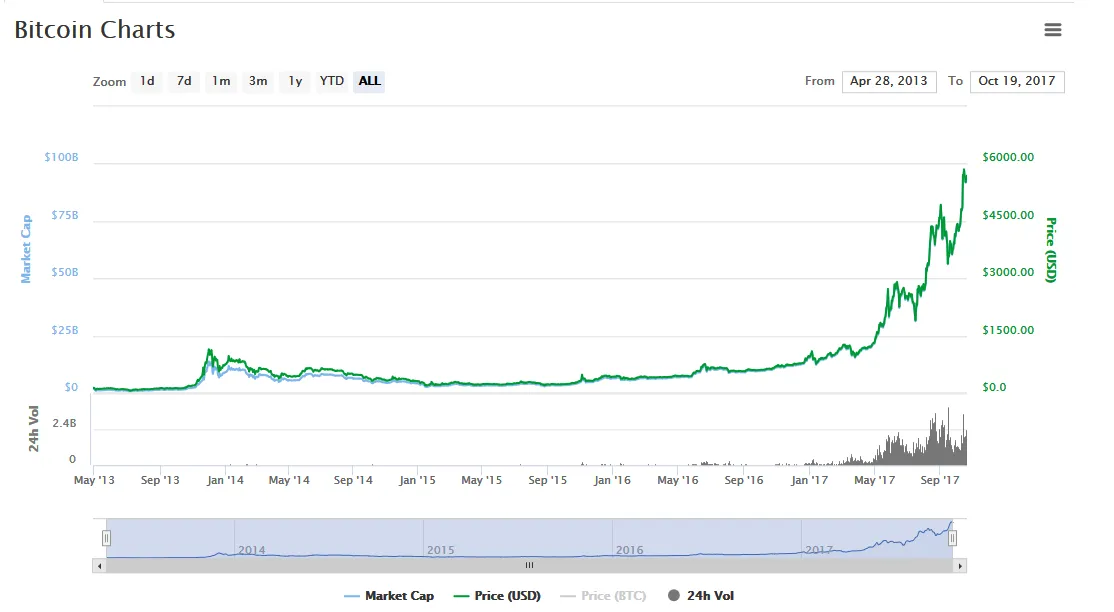Toggle the Price (USD) series legend
The image size is (1114, 612).
pyautogui.click(x=497, y=596)
